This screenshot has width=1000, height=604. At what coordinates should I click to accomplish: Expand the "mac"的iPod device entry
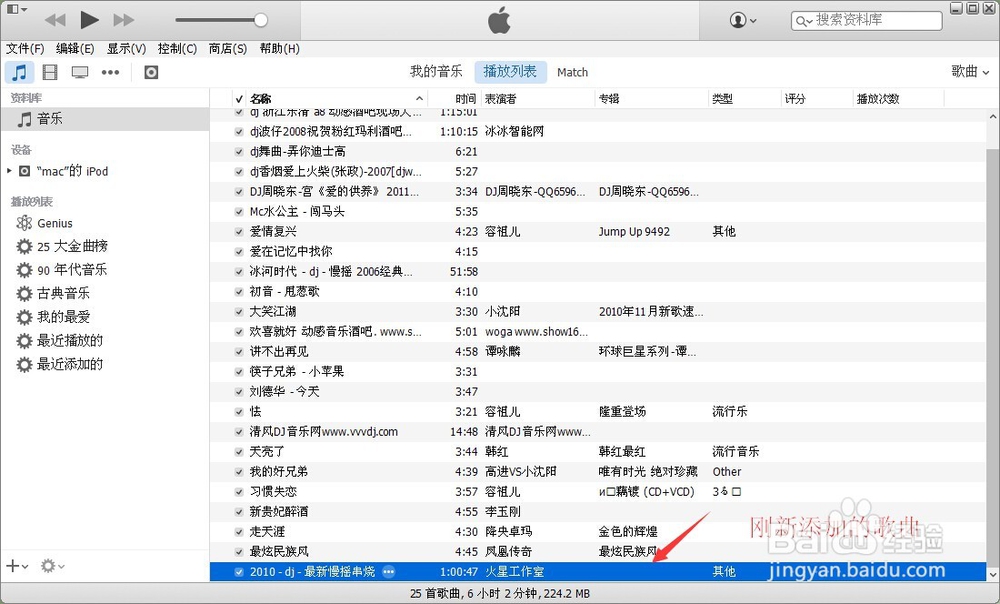9,170
